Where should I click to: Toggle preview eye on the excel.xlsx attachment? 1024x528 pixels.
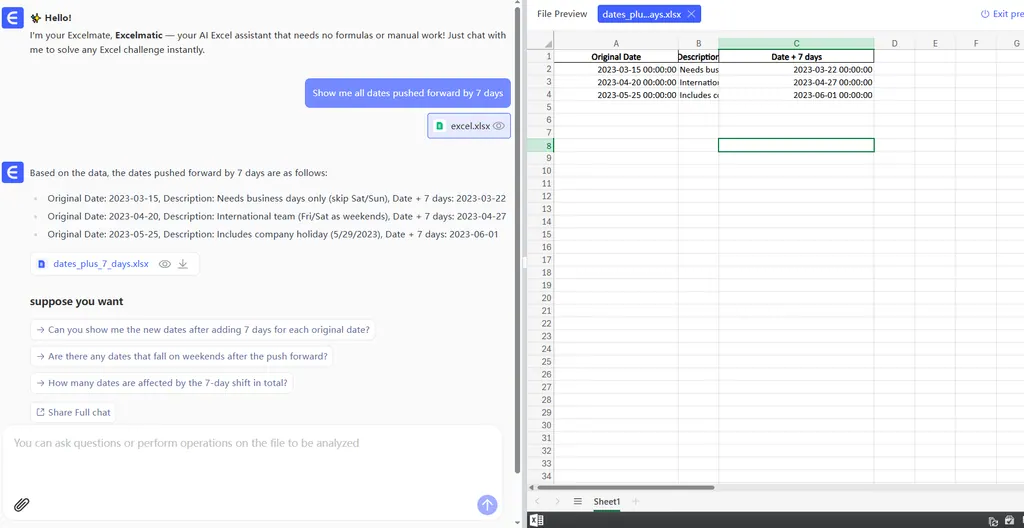tap(498, 126)
